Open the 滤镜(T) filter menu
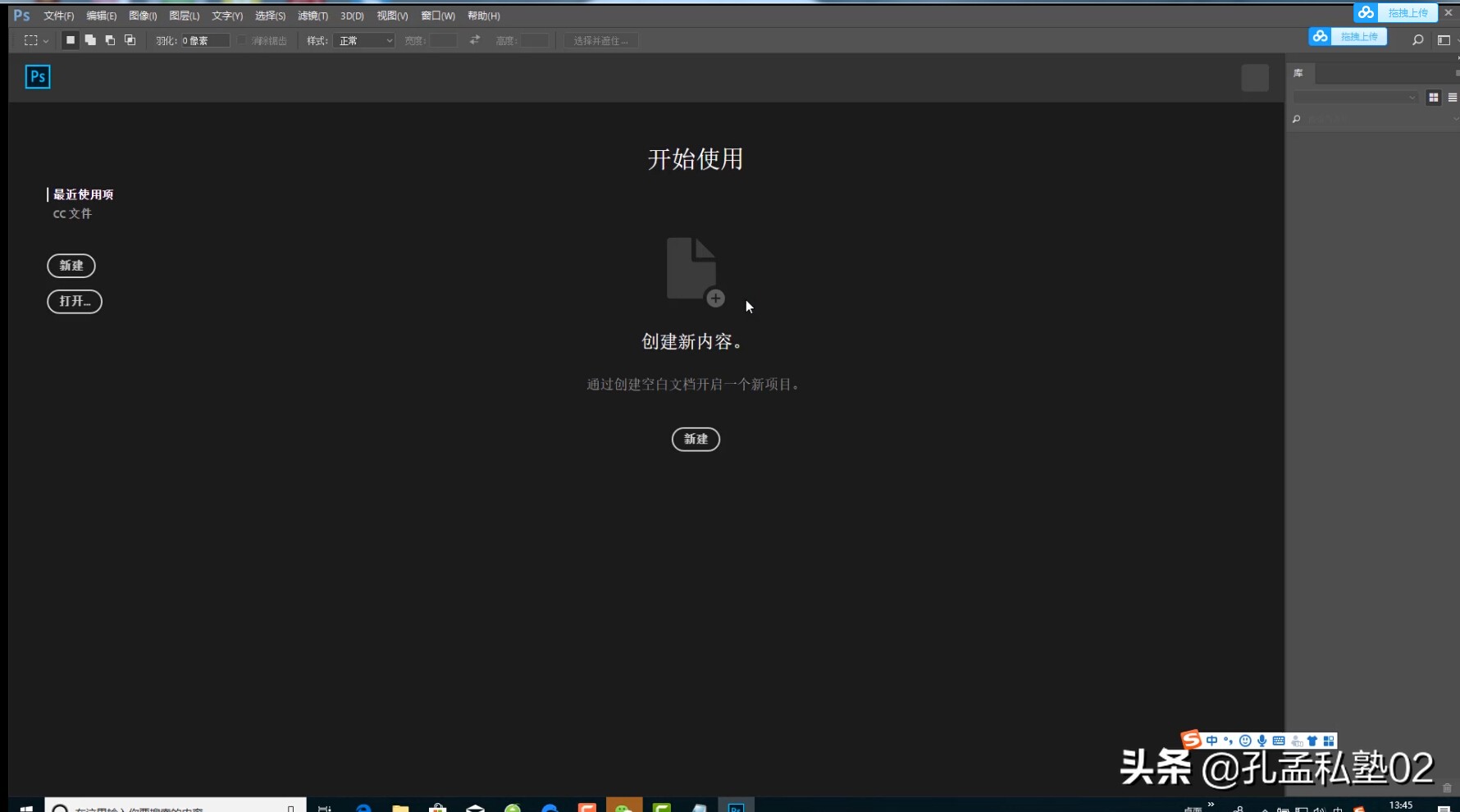This screenshot has width=1460, height=812. (314, 15)
